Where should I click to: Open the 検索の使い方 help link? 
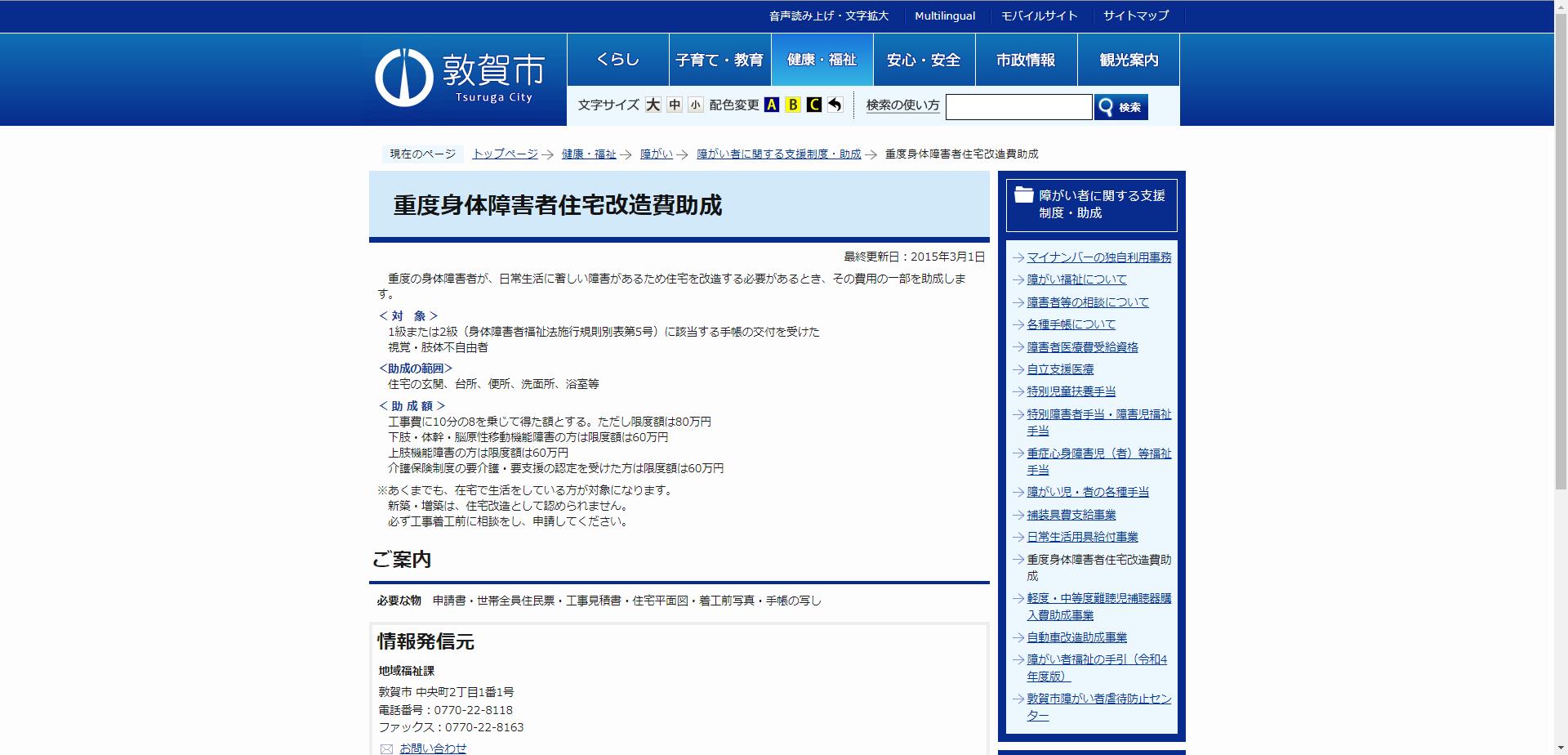tap(902, 105)
